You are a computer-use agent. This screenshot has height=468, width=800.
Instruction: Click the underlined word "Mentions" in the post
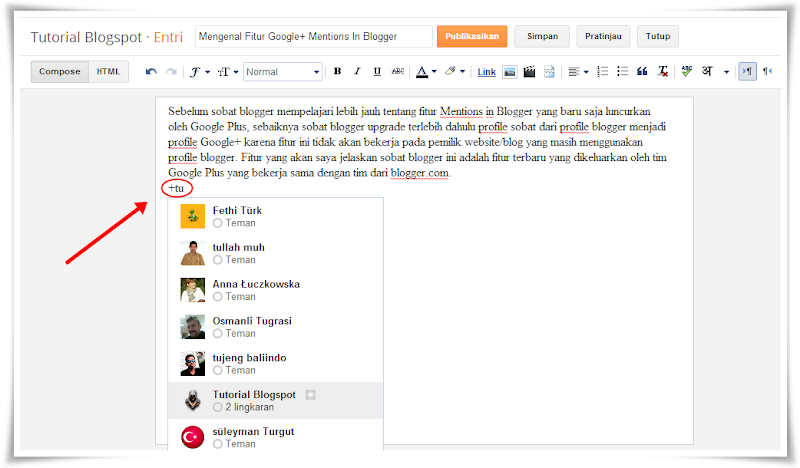click(x=461, y=111)
